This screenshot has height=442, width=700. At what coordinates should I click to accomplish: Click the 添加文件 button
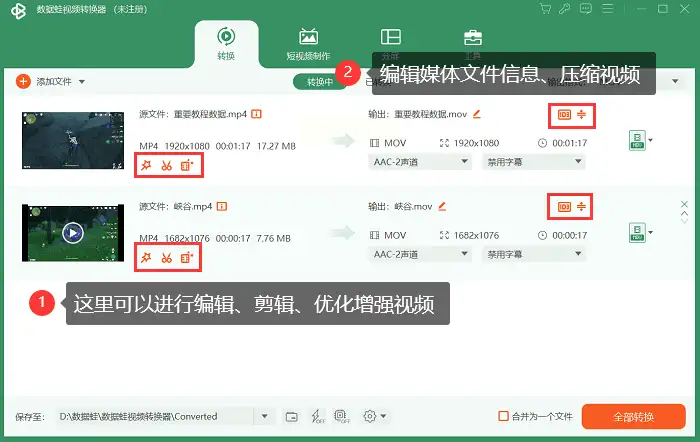click(44, 82)
